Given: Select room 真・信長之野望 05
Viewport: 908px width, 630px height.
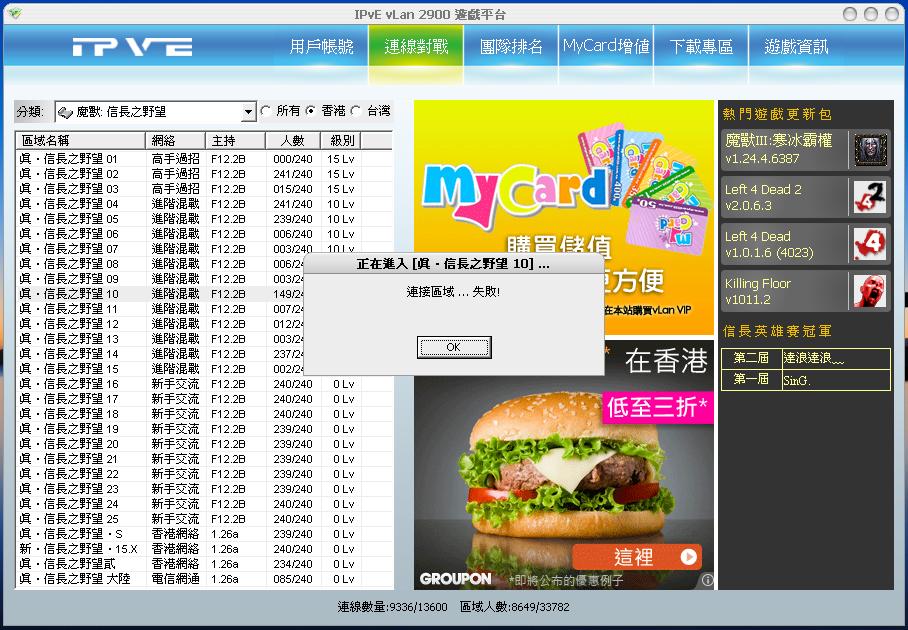Looking at the screenshot, I should (204, 219).
